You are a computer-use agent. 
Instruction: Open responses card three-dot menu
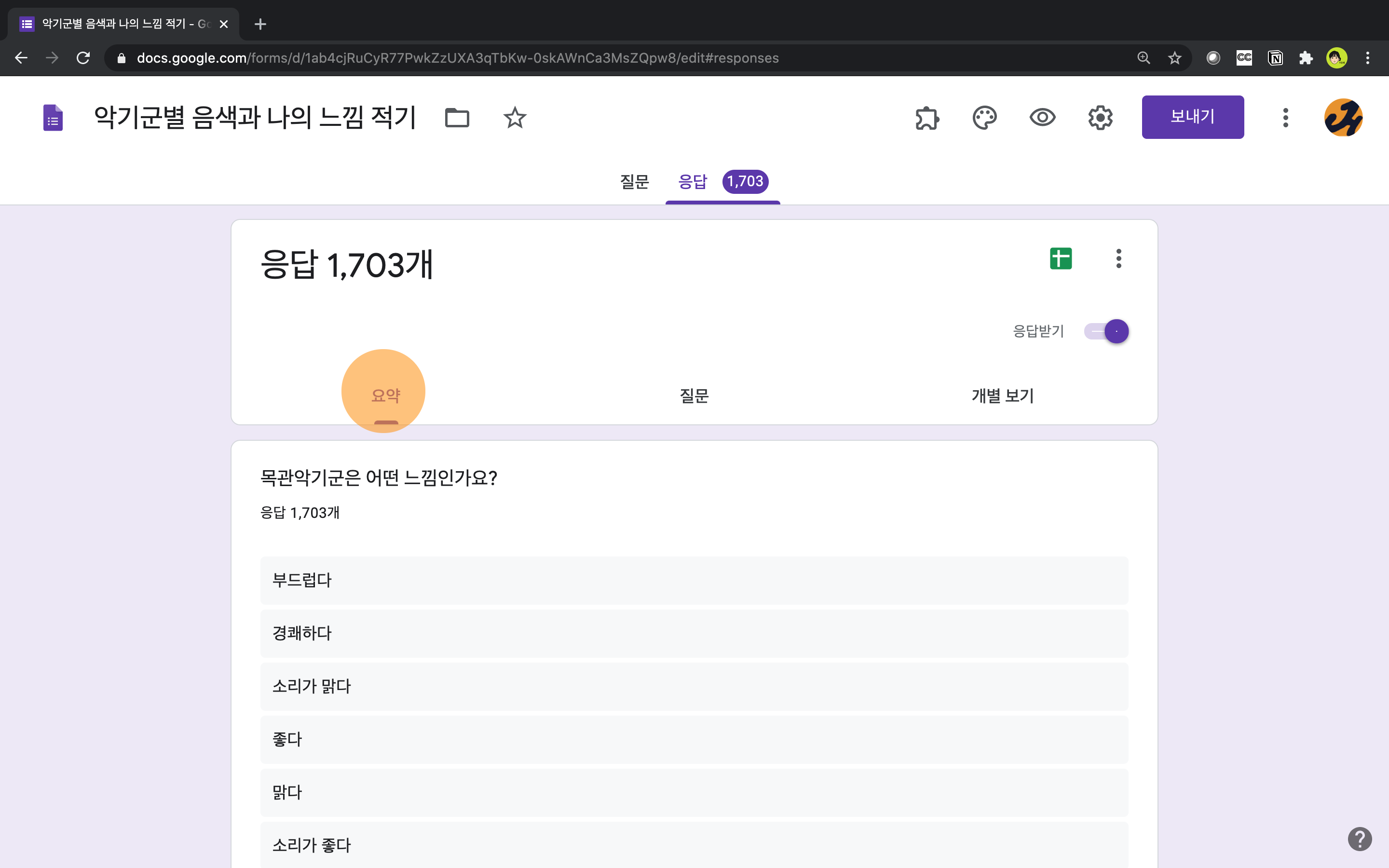pyautogui.click(x=1118, y=258)
